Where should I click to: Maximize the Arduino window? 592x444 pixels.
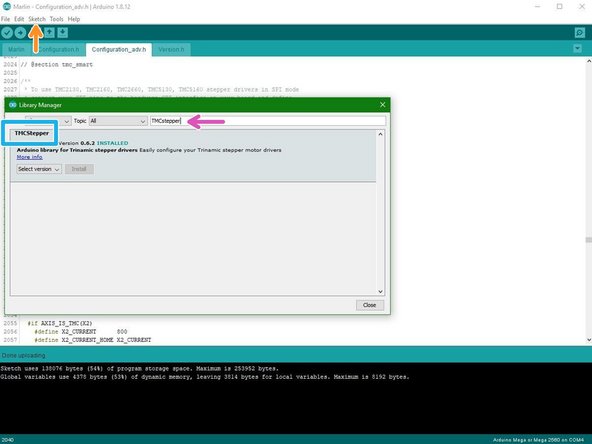click(560, 6)
